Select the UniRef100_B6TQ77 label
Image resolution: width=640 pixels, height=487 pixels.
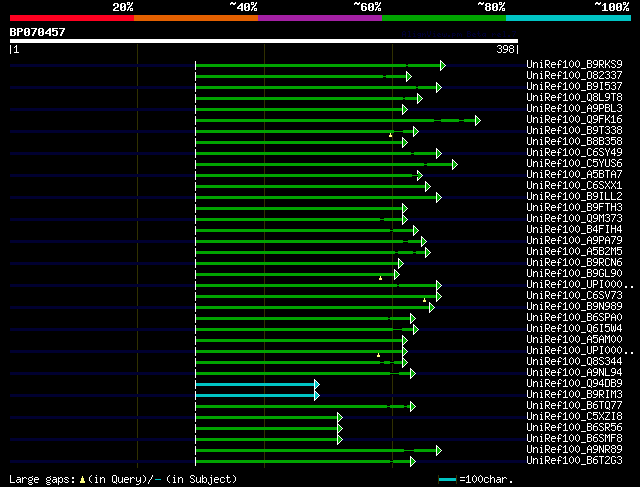click(574, 406)
